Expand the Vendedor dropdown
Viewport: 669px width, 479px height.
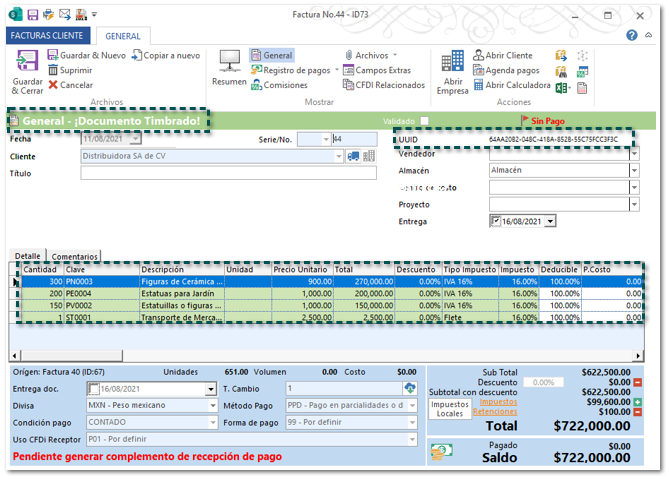[634, 154]
